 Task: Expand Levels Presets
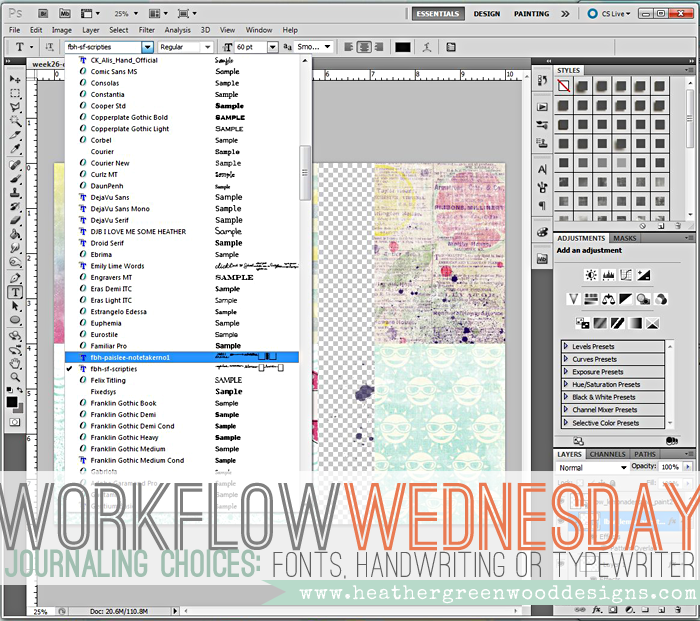[x=566, y=346]
